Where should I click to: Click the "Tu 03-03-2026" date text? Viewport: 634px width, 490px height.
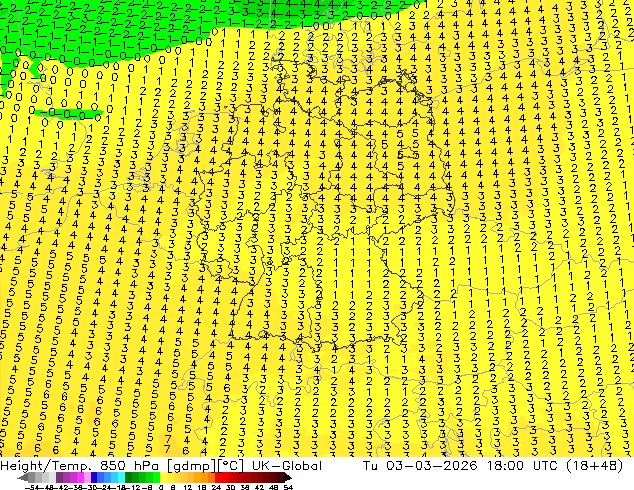tap(421, 466)
